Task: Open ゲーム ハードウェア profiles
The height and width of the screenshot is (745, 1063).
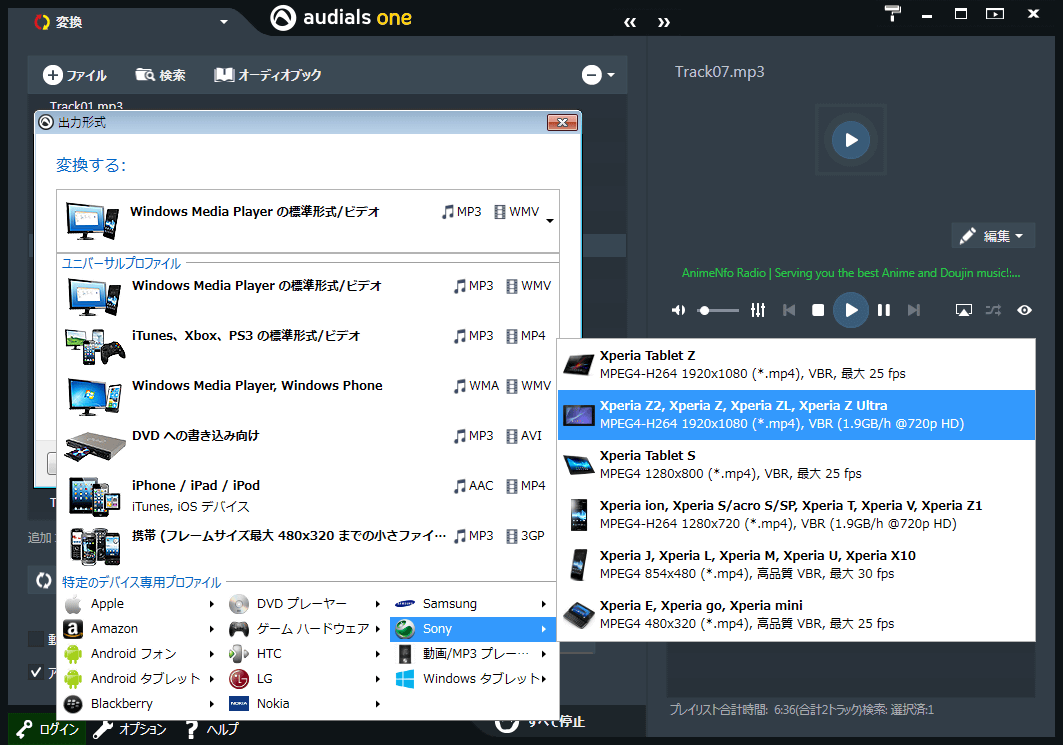Action: point(306,628)
